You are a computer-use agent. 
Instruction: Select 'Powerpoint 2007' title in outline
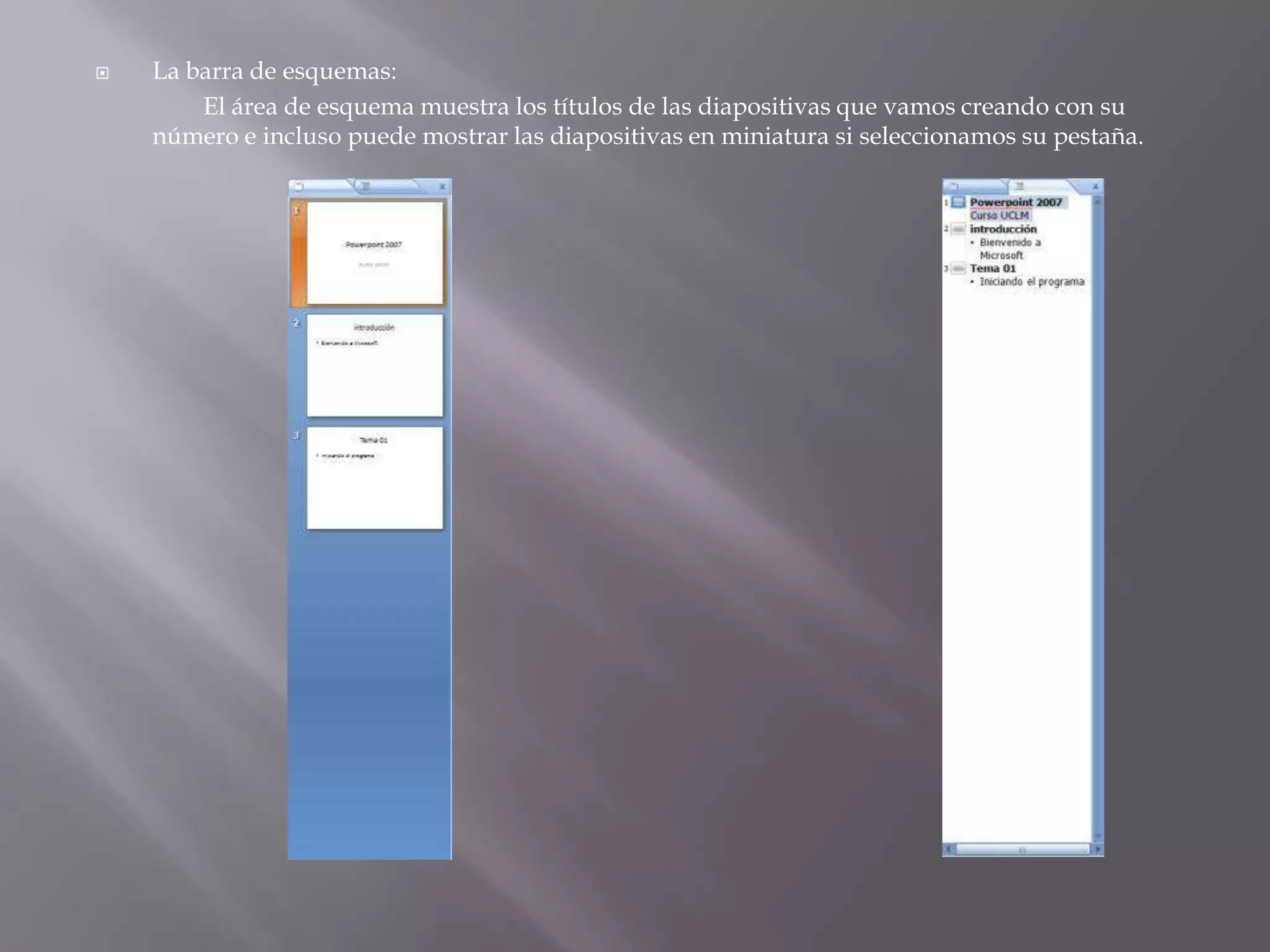1016,202
